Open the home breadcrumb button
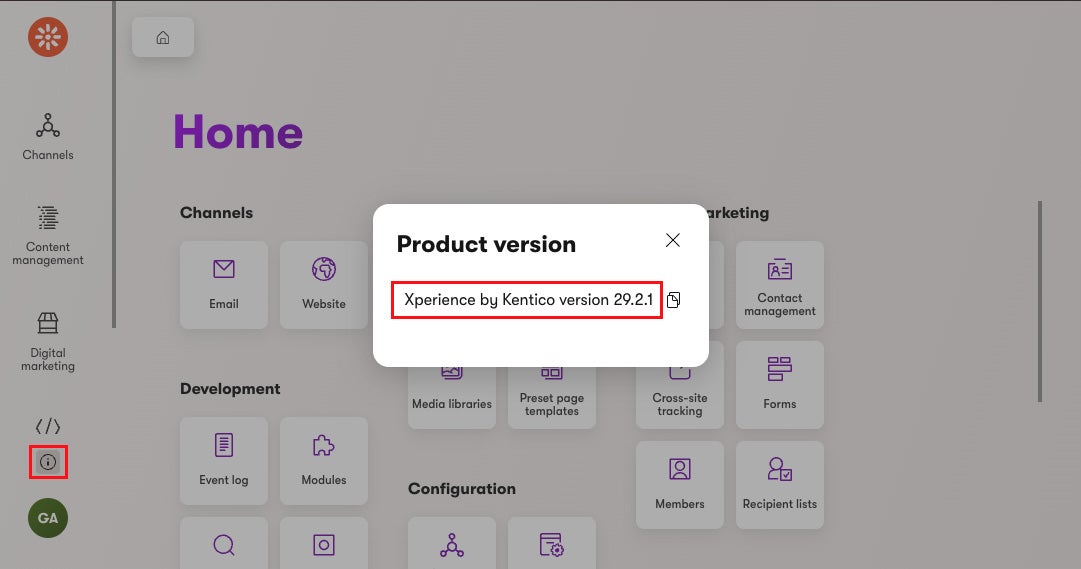Screen dimensions: 1081x569 (x=163, y=38)
